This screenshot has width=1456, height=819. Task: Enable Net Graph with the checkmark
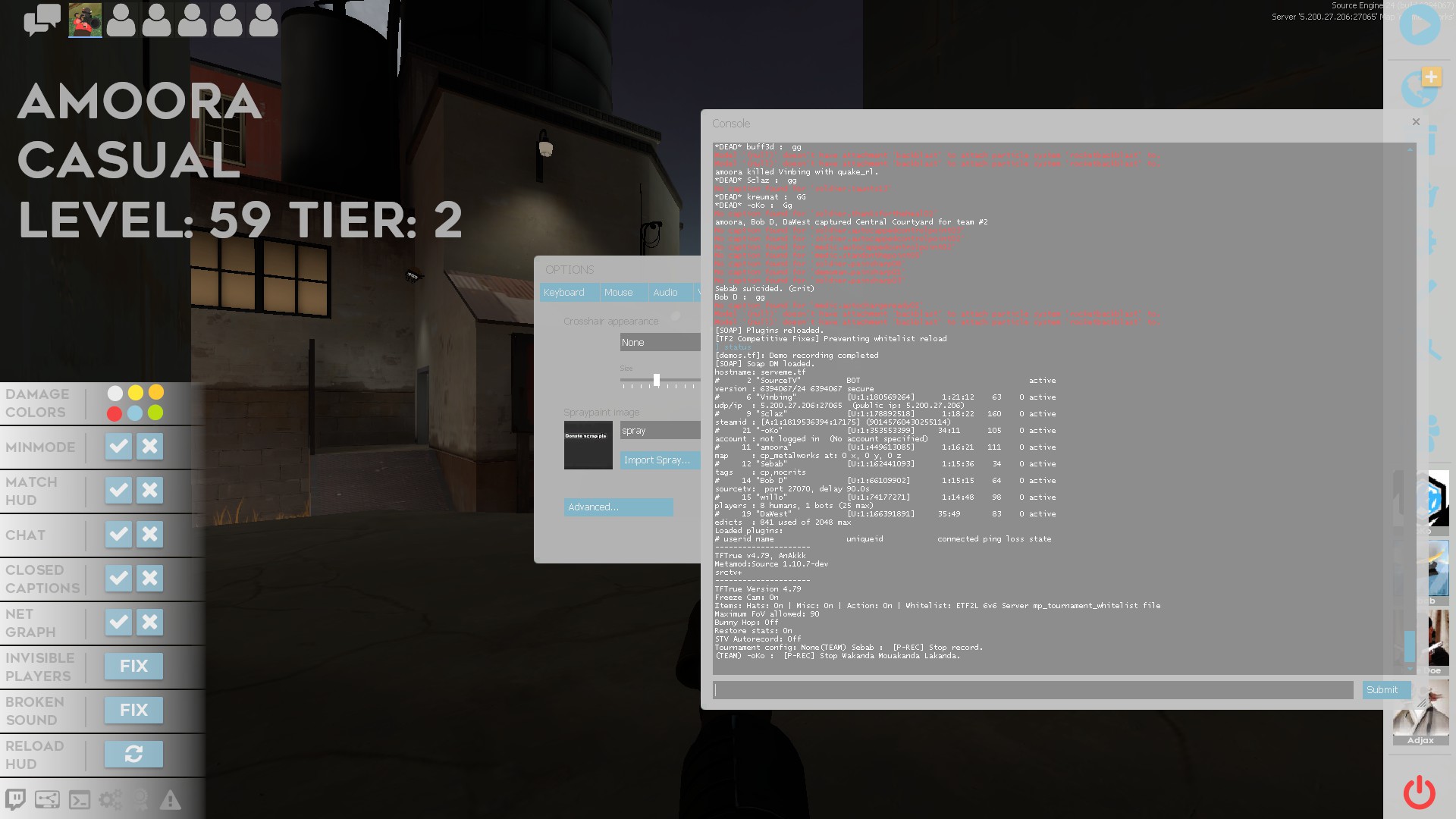(118, 622)
